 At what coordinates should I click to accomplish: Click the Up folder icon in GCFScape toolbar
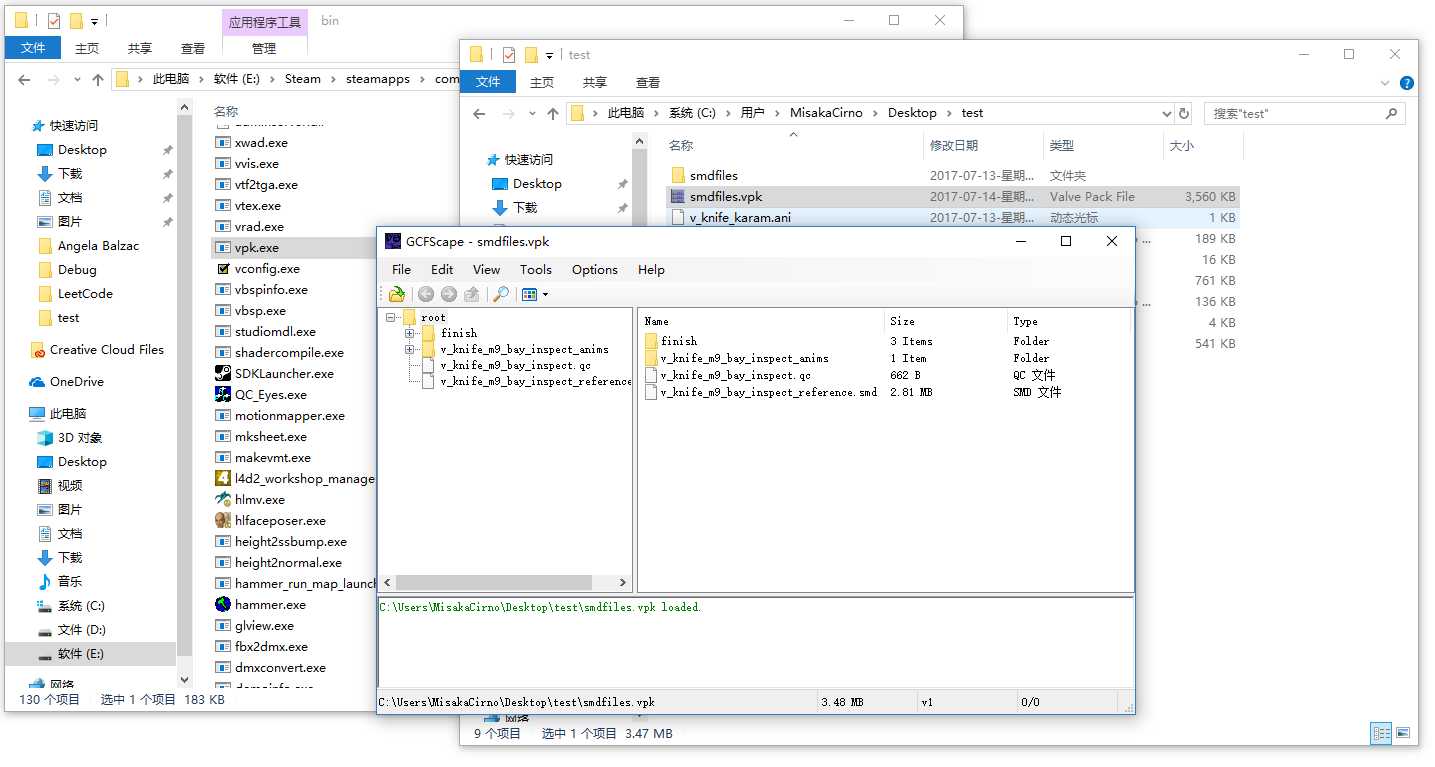point(471,294)
